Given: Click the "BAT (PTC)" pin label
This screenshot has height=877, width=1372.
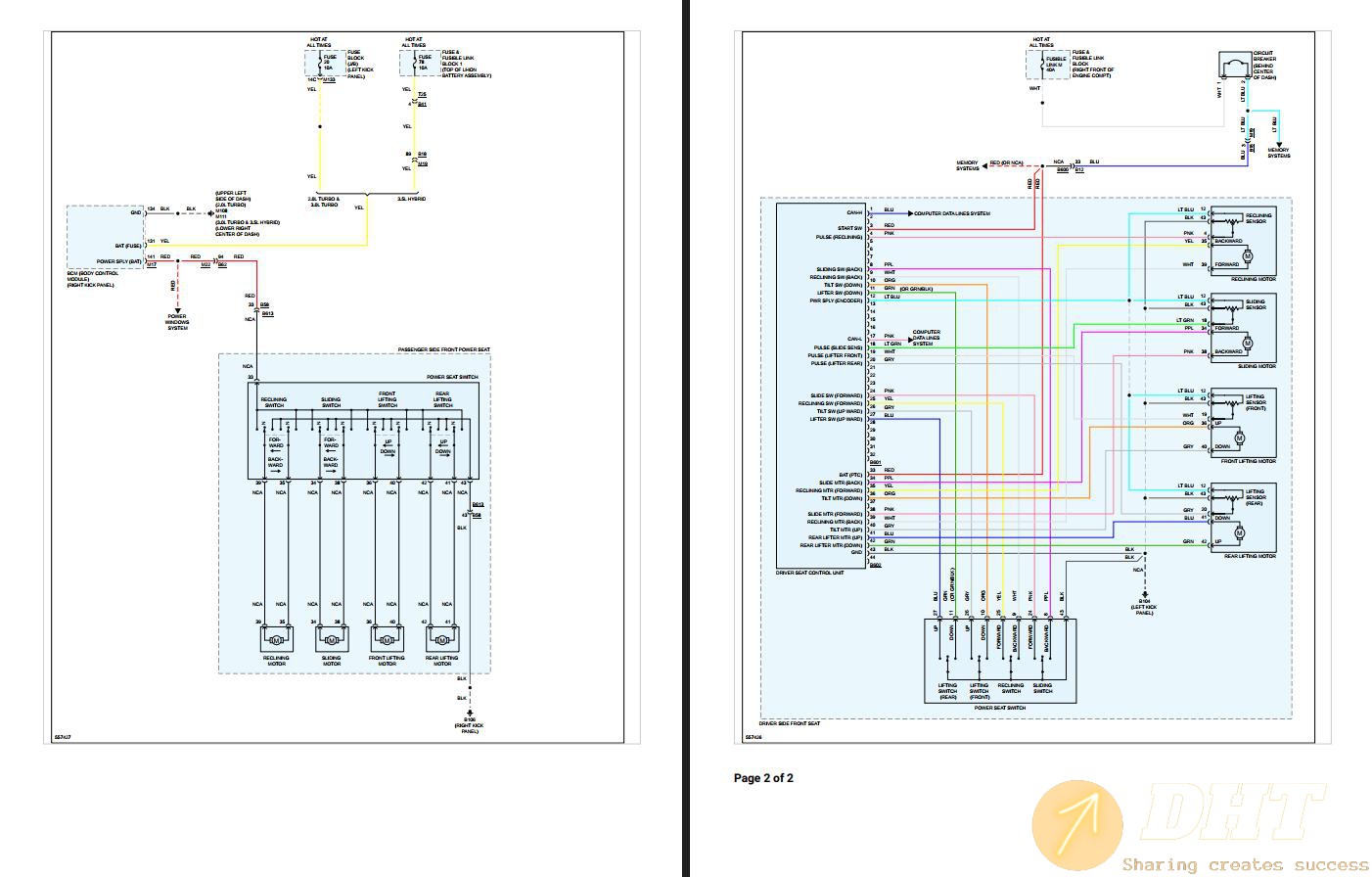Looking at the screenshot, I should coord(851,475).
